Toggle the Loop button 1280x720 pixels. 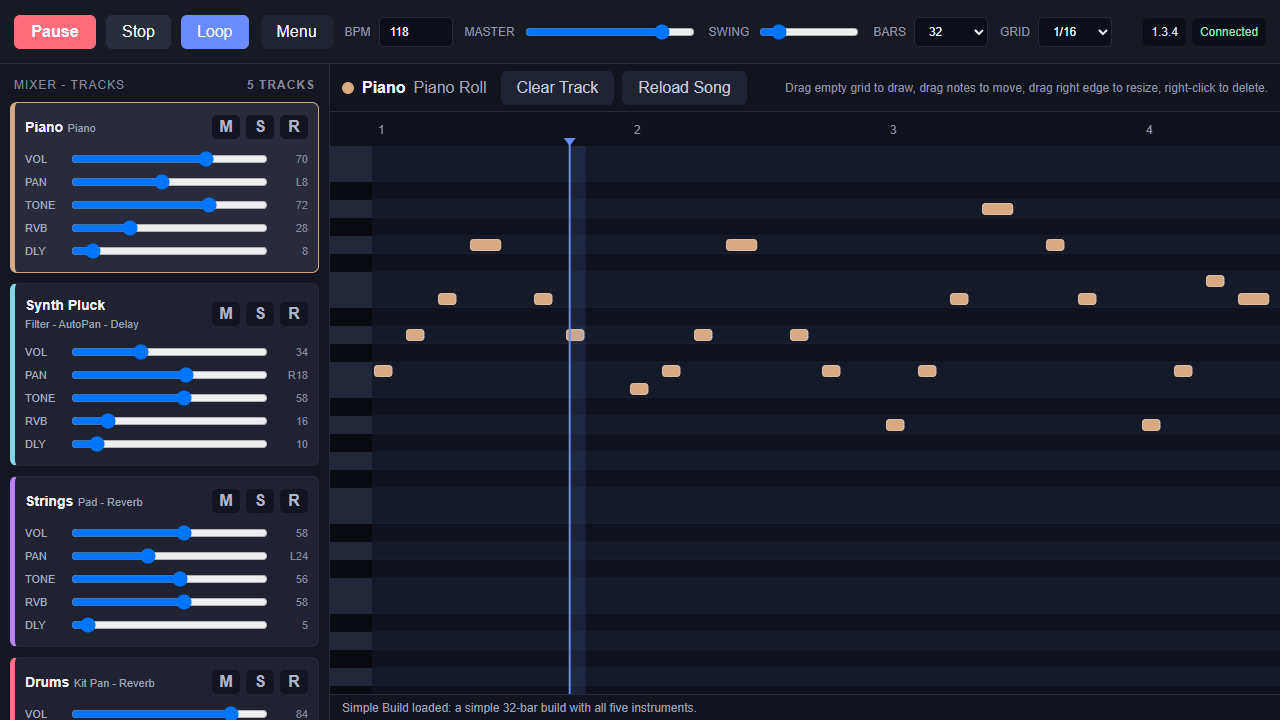pos(215,32)
